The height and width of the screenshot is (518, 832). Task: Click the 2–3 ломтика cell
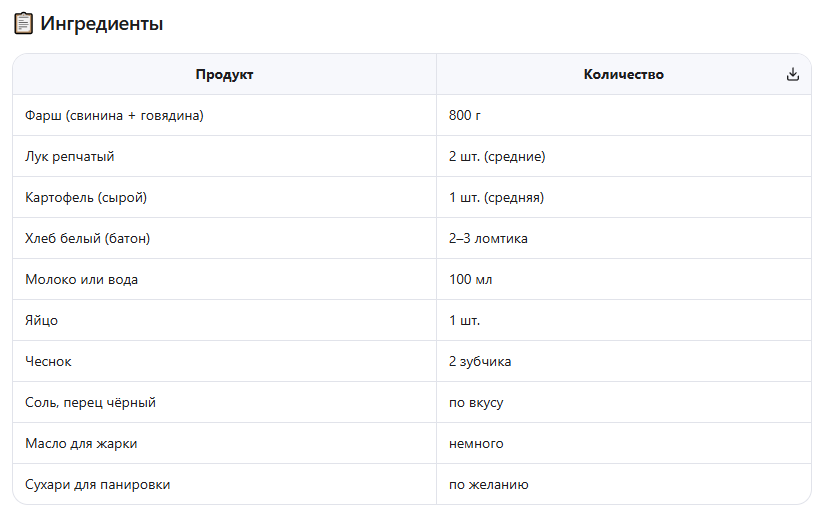pyautogui.click(x=488, y=239)
